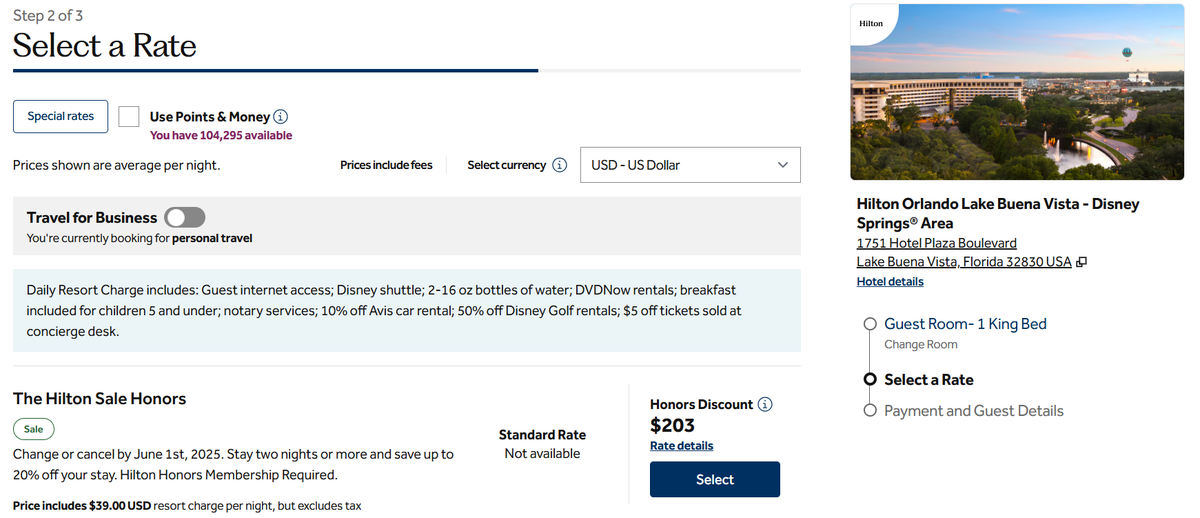The height and width of the screenshot is (518, 1200).
Task: Check the Use Points & Money box
Action: click(x=128, y=116)
